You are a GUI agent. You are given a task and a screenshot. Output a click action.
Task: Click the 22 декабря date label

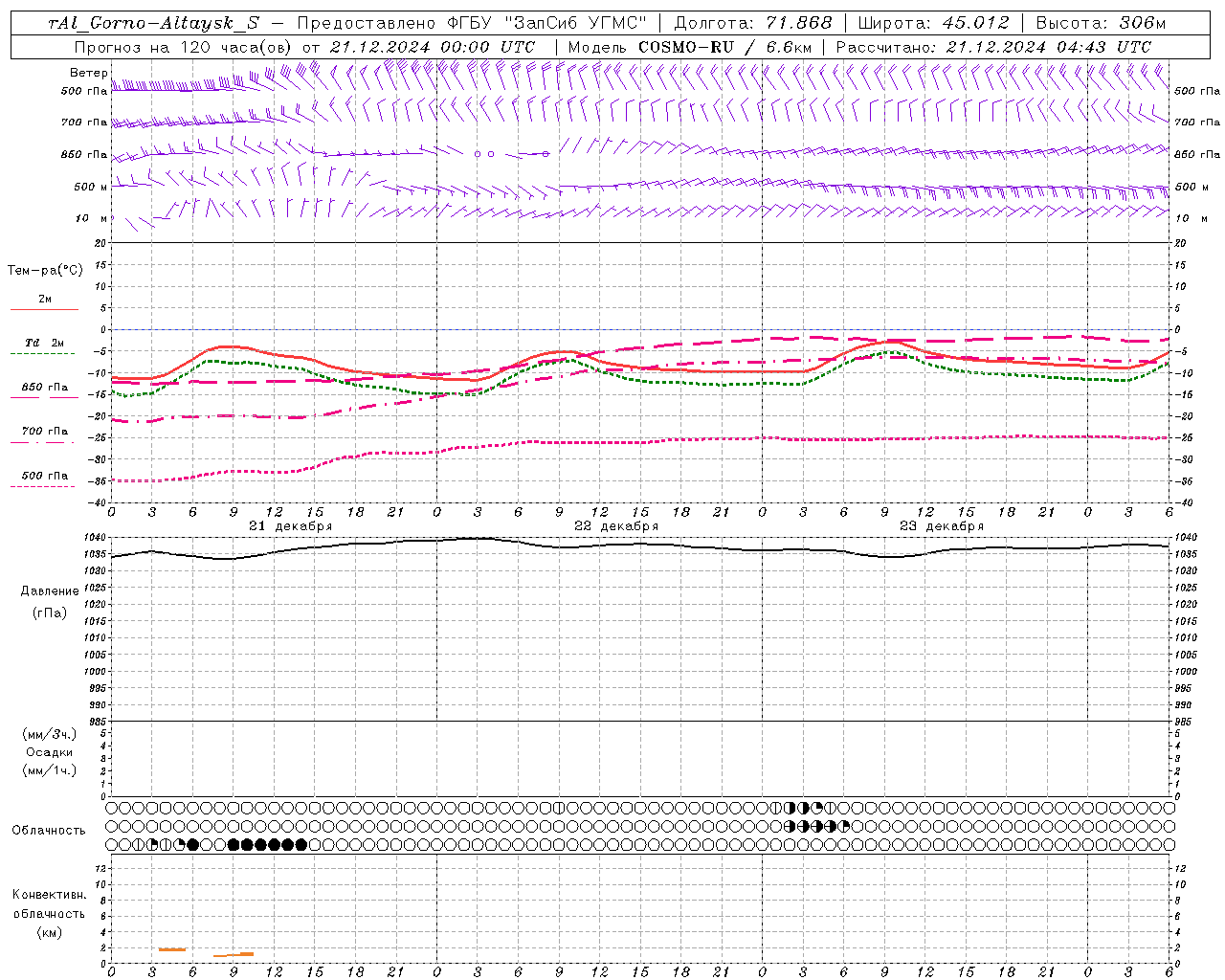[x=616, y=526]
